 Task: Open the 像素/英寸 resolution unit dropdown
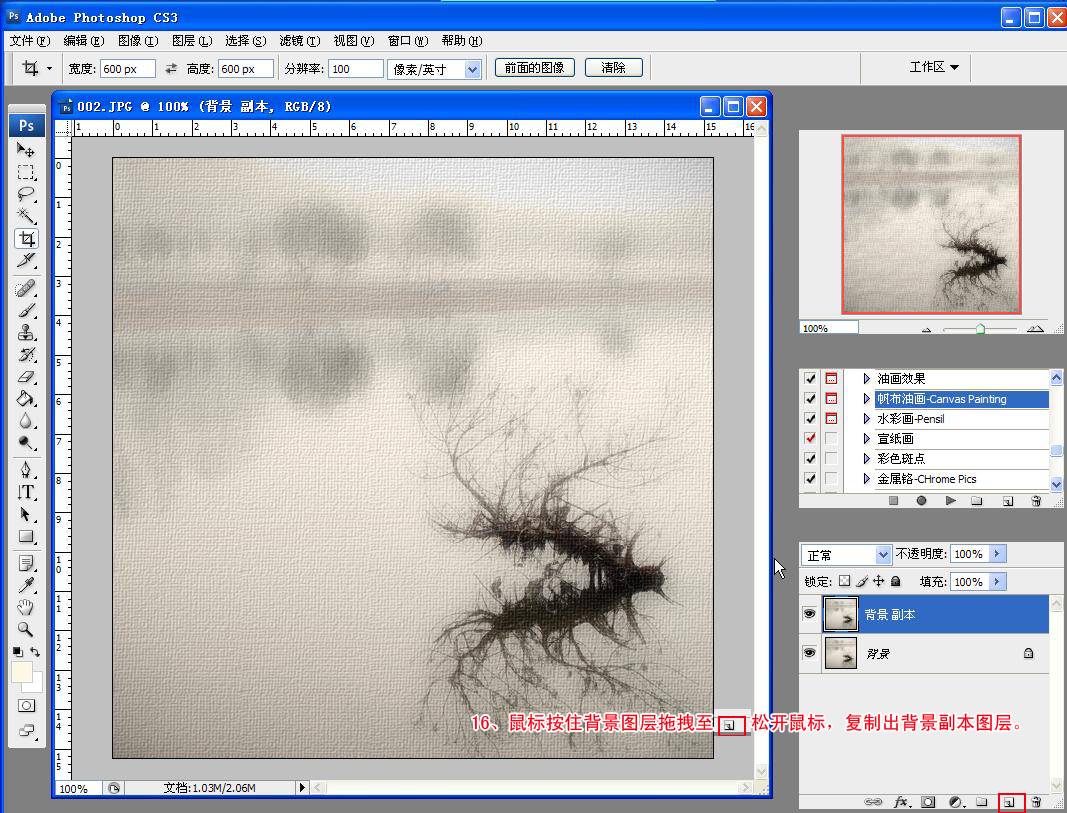point(472,69)
